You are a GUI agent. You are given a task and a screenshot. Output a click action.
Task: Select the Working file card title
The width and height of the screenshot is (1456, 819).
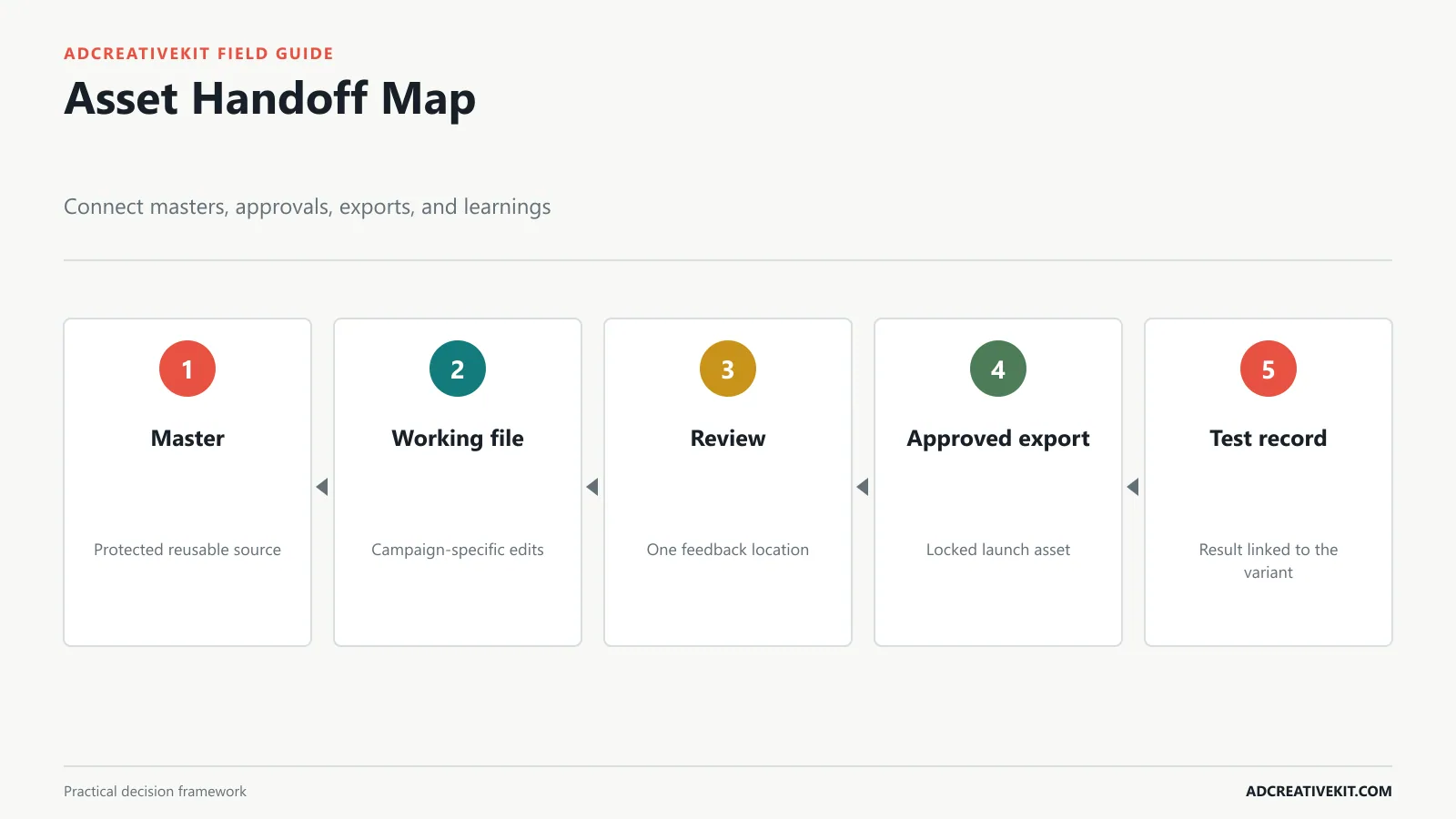[458, 439]
